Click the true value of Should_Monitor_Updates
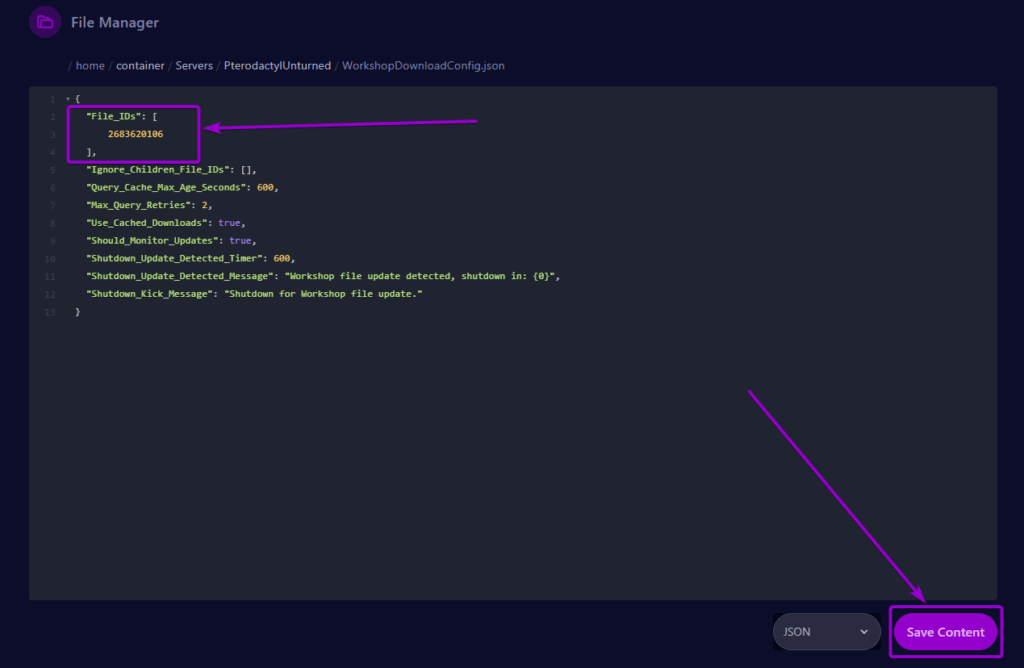The width and height of the screenshot is (1024, 668). click(240, 240)
